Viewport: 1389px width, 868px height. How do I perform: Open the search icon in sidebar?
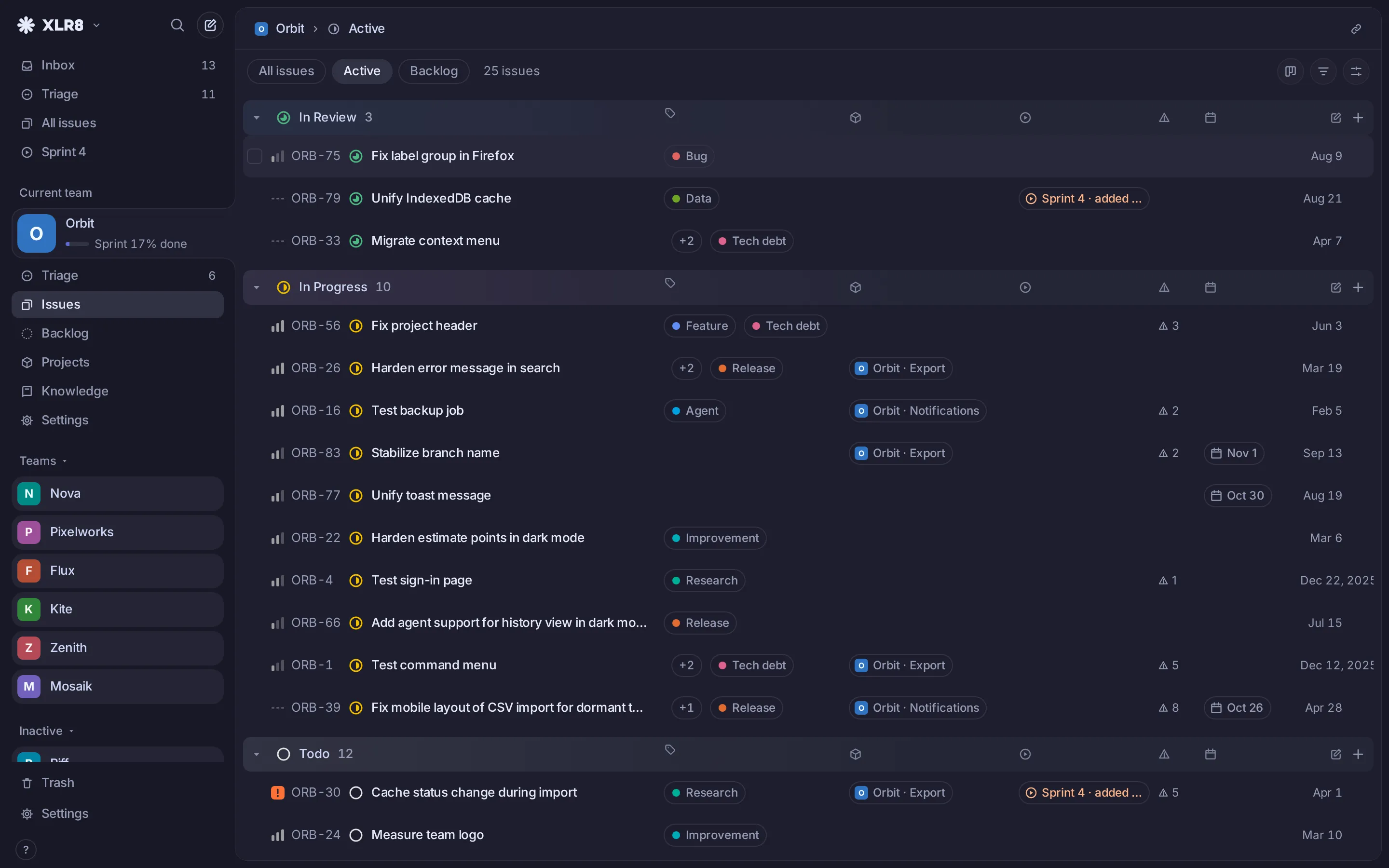pyautogui.click(x=177, y=25)
